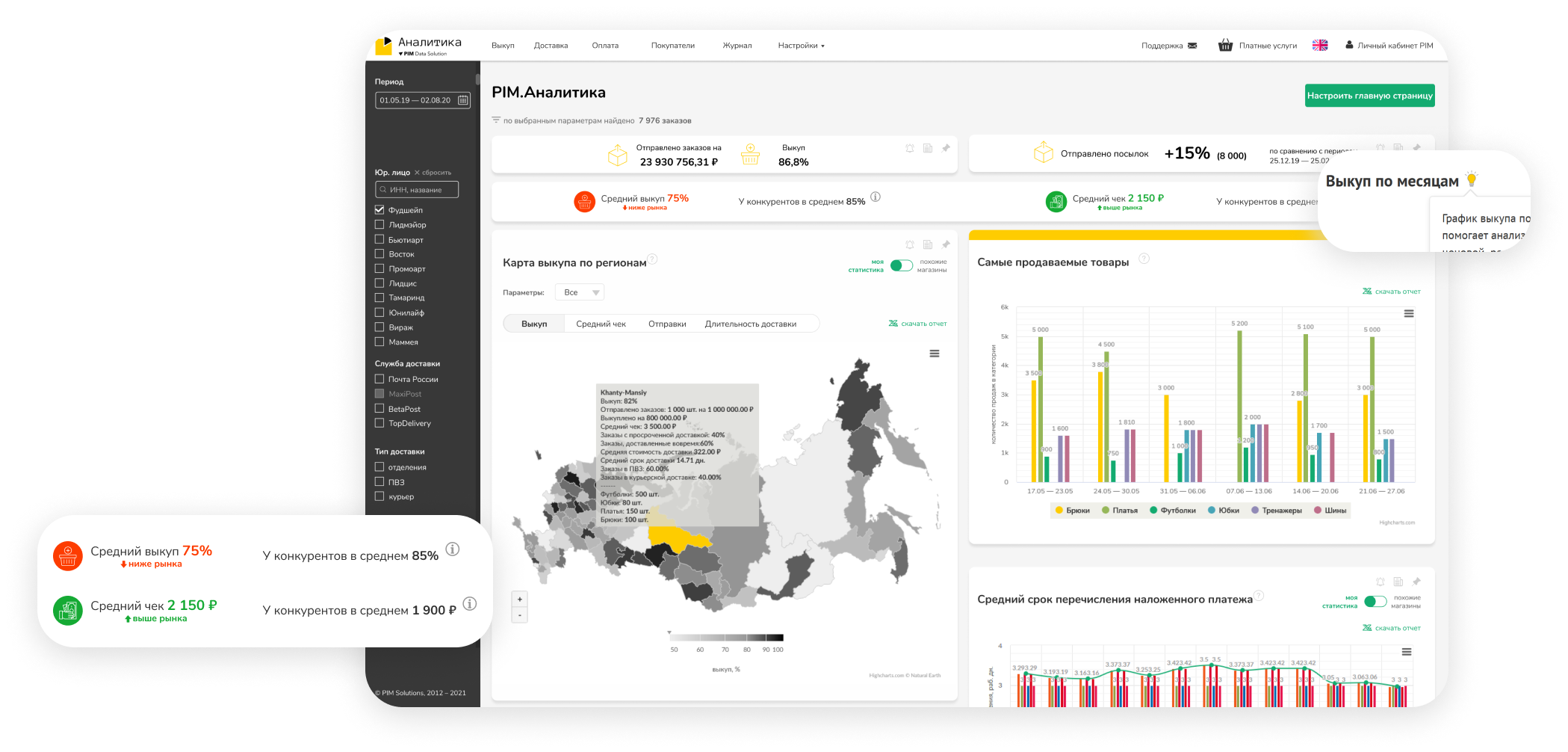
Task: Check the Почта России delivery service
Action: tap(379, 379)
